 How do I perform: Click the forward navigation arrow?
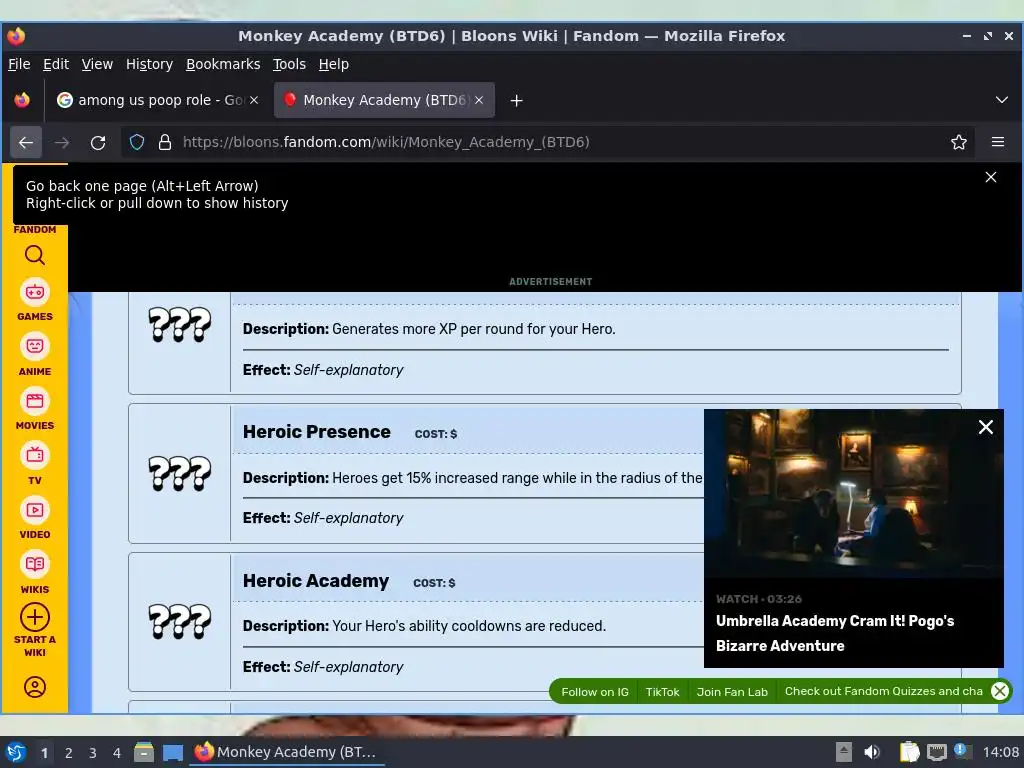(62, 142)
